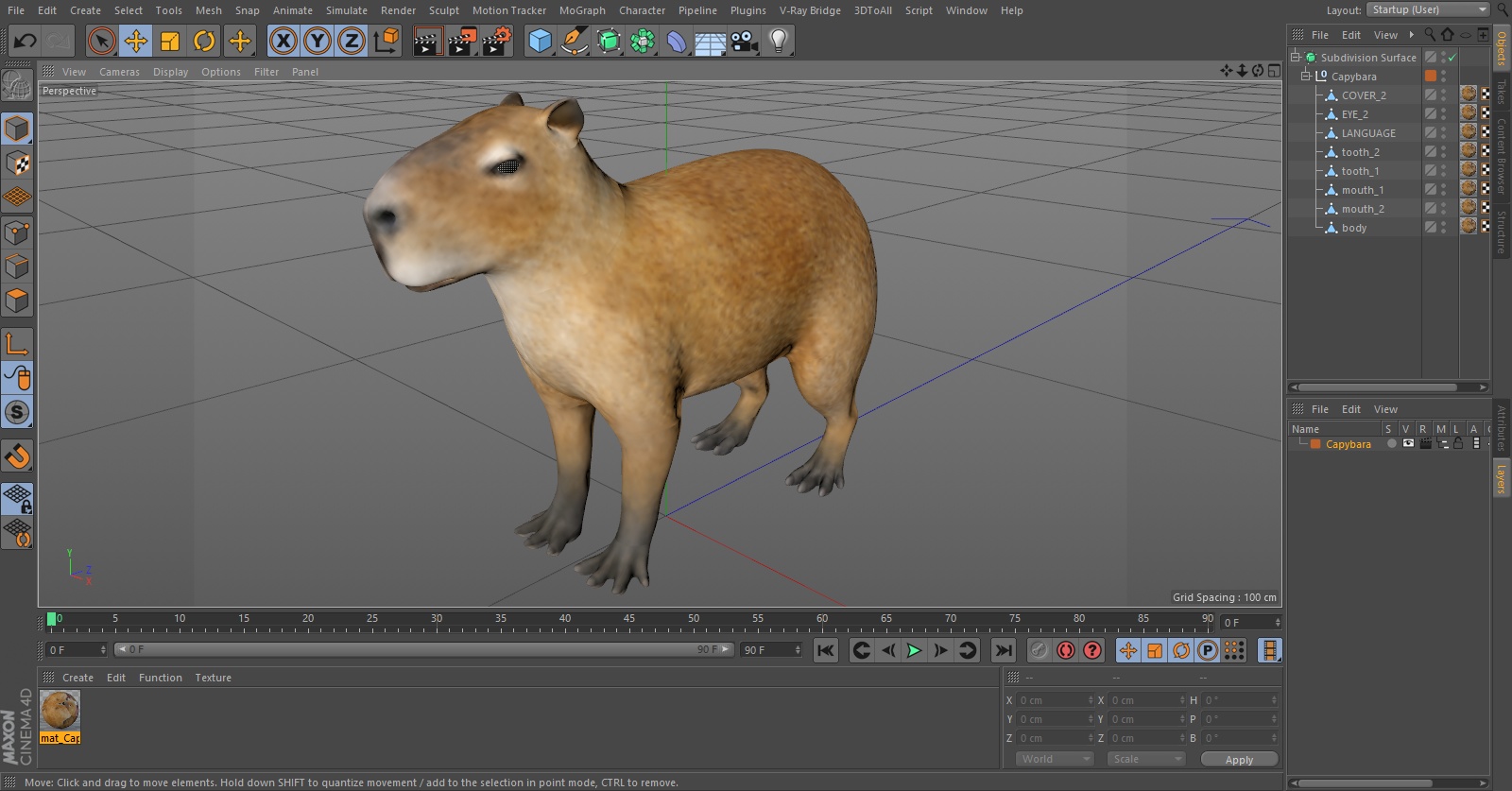Viewport: 1512px width, 791px height.
Task: Open the Layers side tab
Action: 1501,479
